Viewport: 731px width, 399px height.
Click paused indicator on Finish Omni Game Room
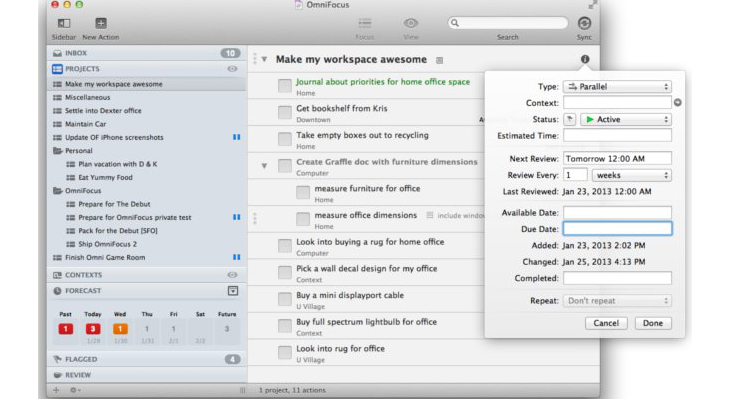(x=237, y=257)
